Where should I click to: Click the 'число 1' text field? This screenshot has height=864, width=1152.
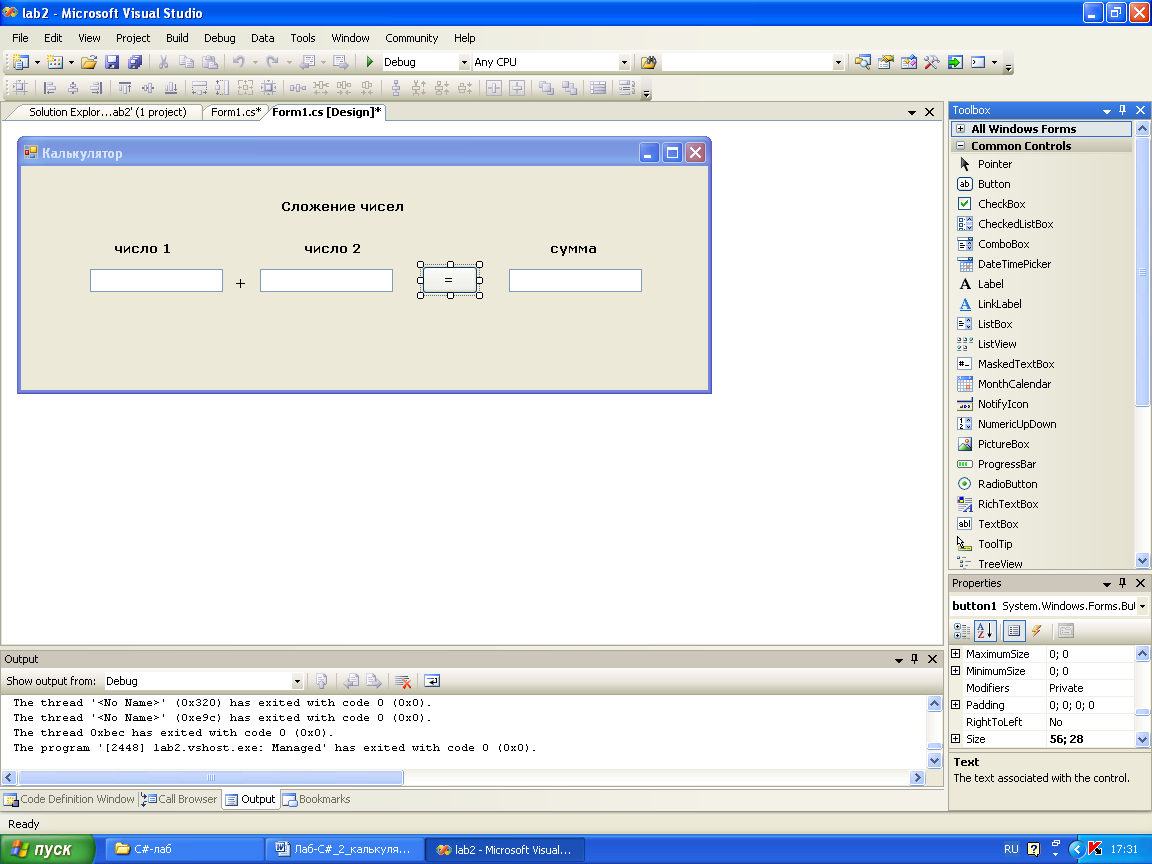(156, 281)
